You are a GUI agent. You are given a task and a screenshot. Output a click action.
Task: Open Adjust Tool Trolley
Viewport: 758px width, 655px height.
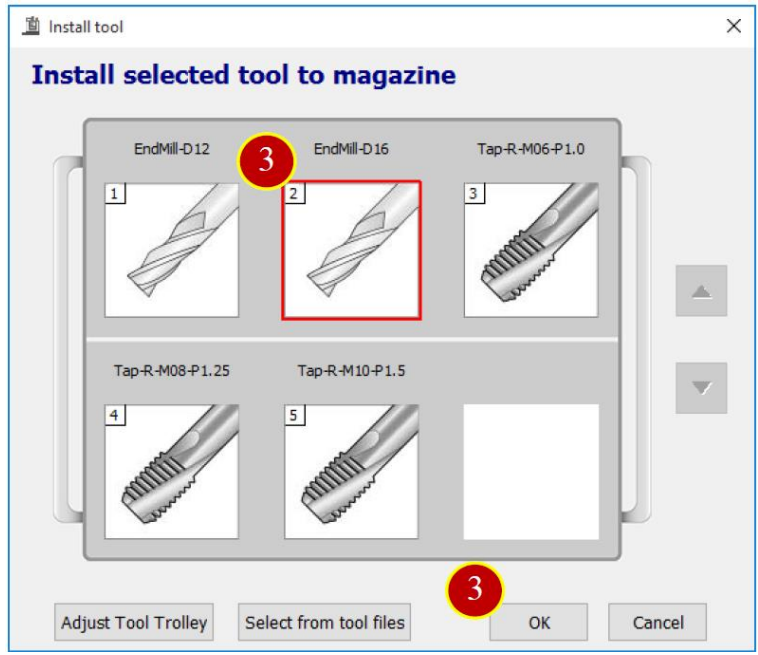pyautogui.click(x=134, y=622)
